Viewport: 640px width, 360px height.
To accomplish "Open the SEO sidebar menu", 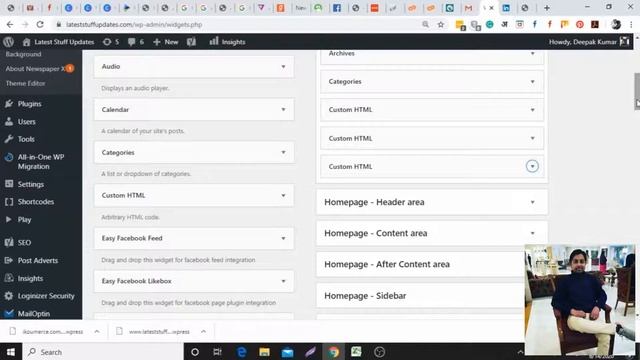I will click(x=24, y=242).
